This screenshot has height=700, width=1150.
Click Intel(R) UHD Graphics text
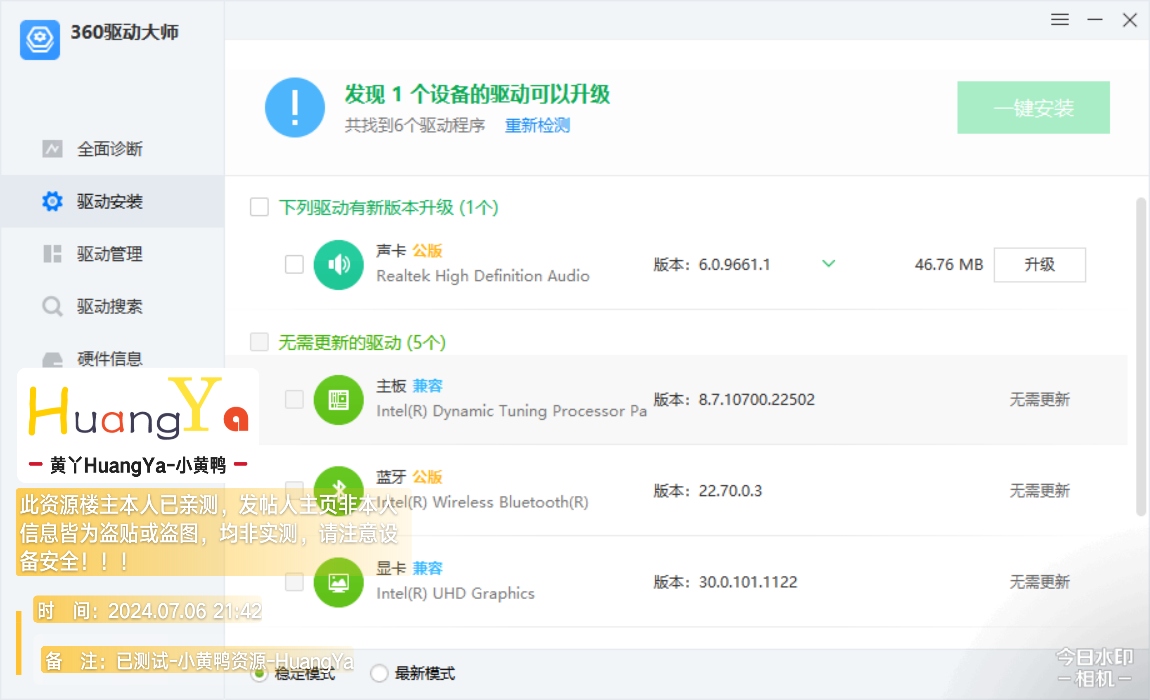[x=455, y=594]
